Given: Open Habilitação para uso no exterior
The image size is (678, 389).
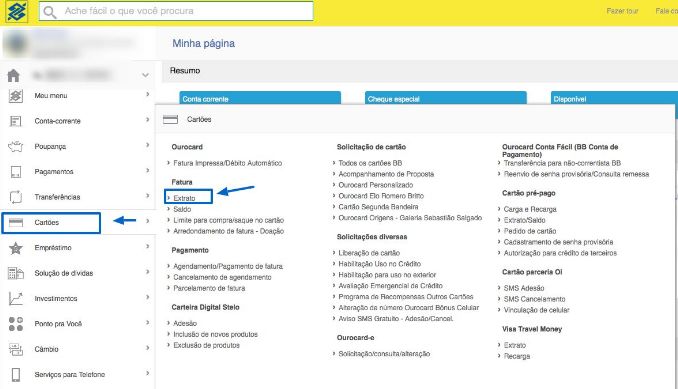Looking at the screenshot, I should coord(387,274).
